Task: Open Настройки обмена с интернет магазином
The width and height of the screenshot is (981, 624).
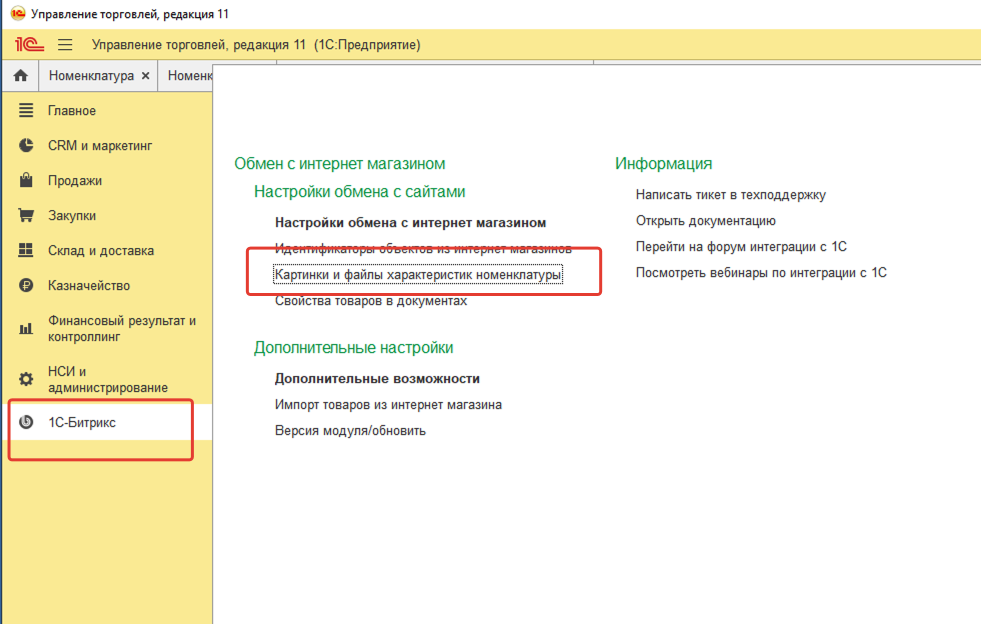Action: click(410, 223)
